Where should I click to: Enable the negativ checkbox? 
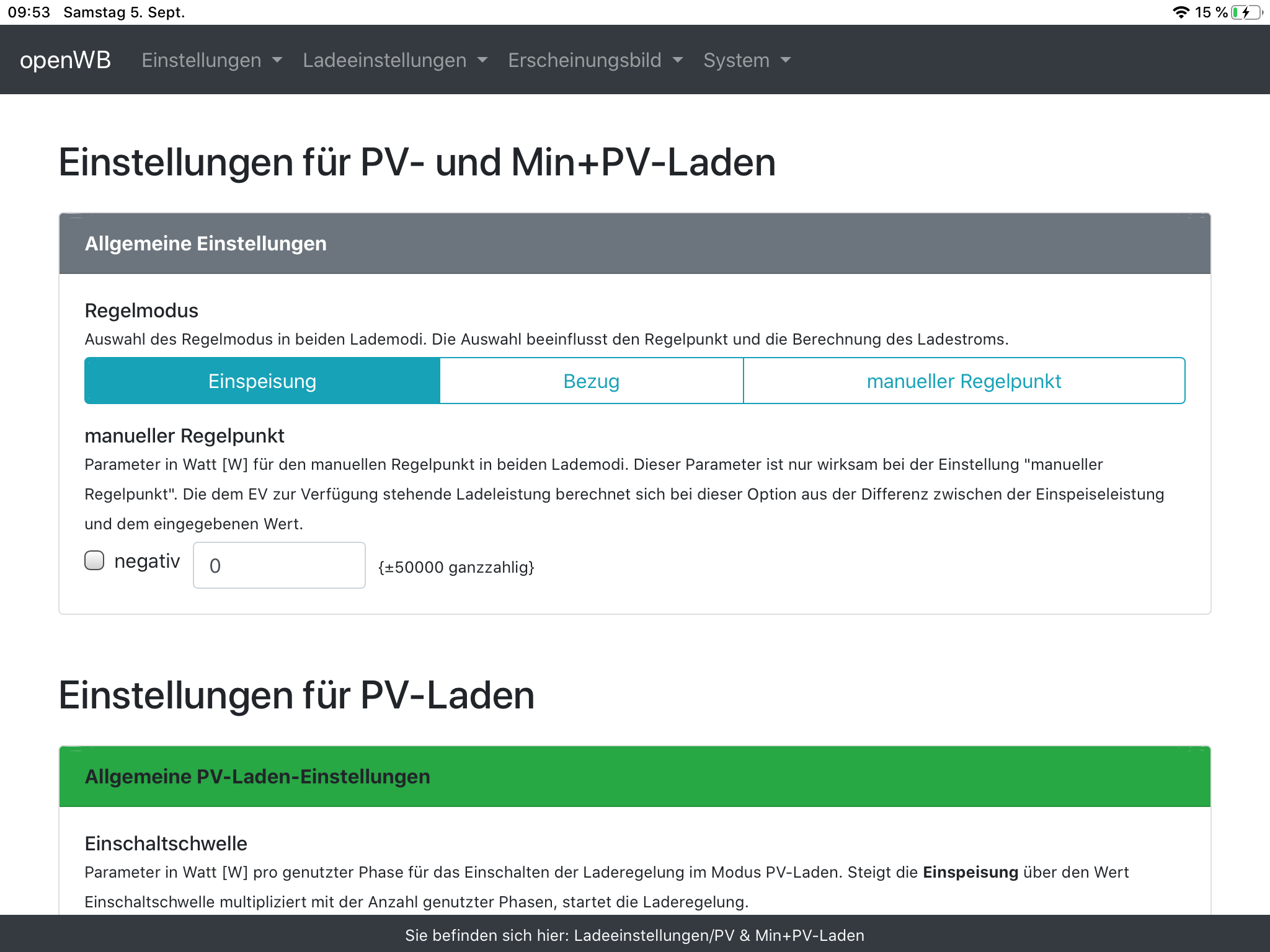[x=94, y=560]
